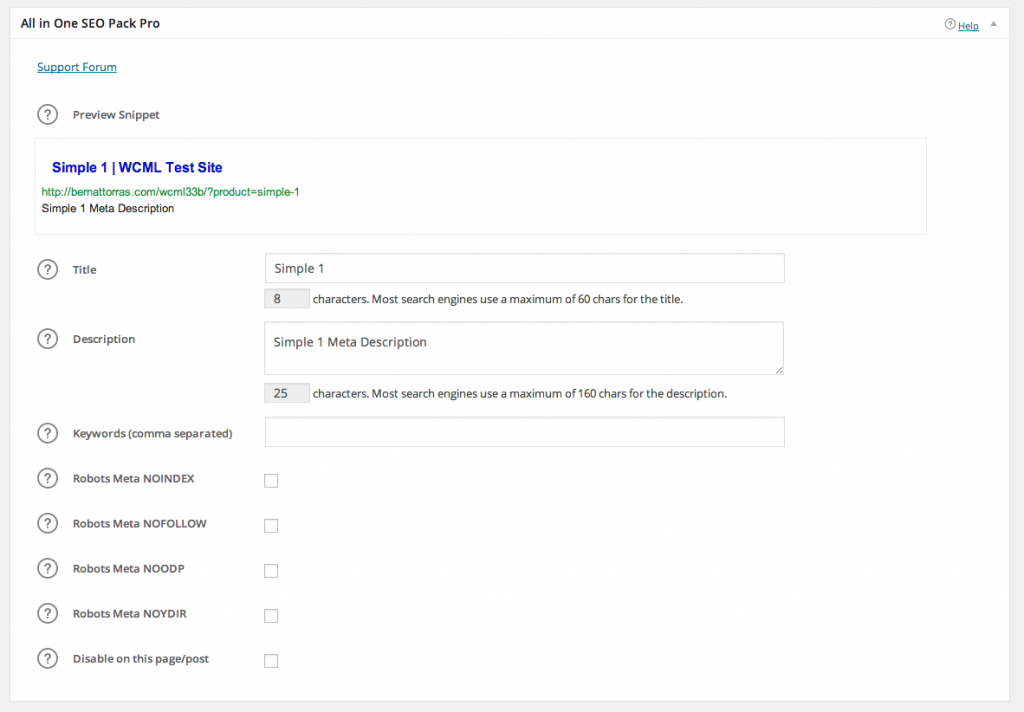
Task: Click the help icon for Robots Meta NOODP
Action: pyautogui.click(x=47, y=568)
